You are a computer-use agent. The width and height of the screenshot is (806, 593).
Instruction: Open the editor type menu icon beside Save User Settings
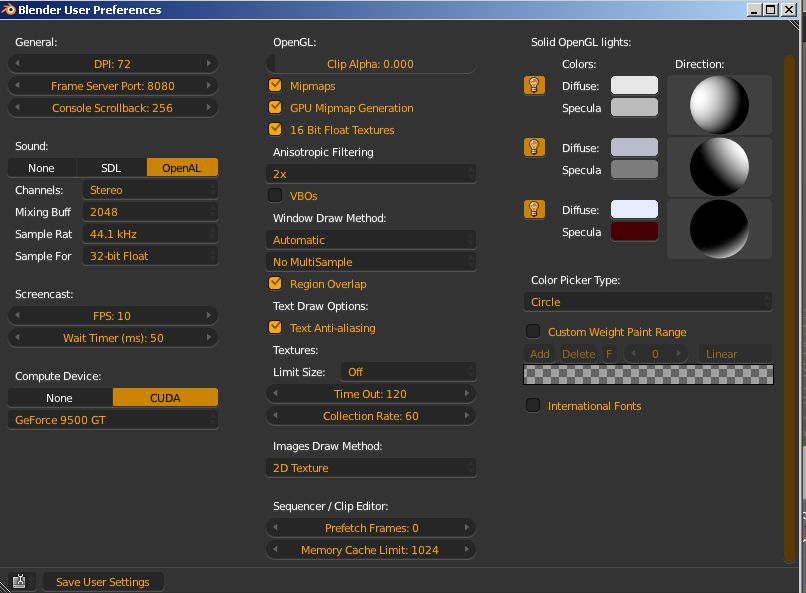pyautogui.click(x=19, y=581)
